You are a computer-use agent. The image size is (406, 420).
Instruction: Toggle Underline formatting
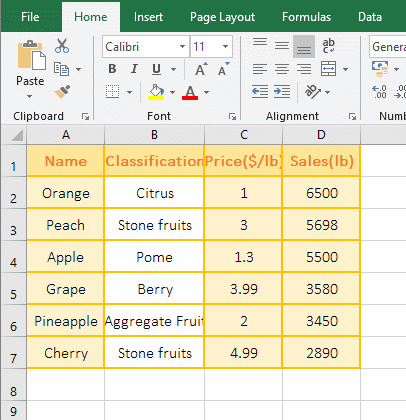(156, 69)
